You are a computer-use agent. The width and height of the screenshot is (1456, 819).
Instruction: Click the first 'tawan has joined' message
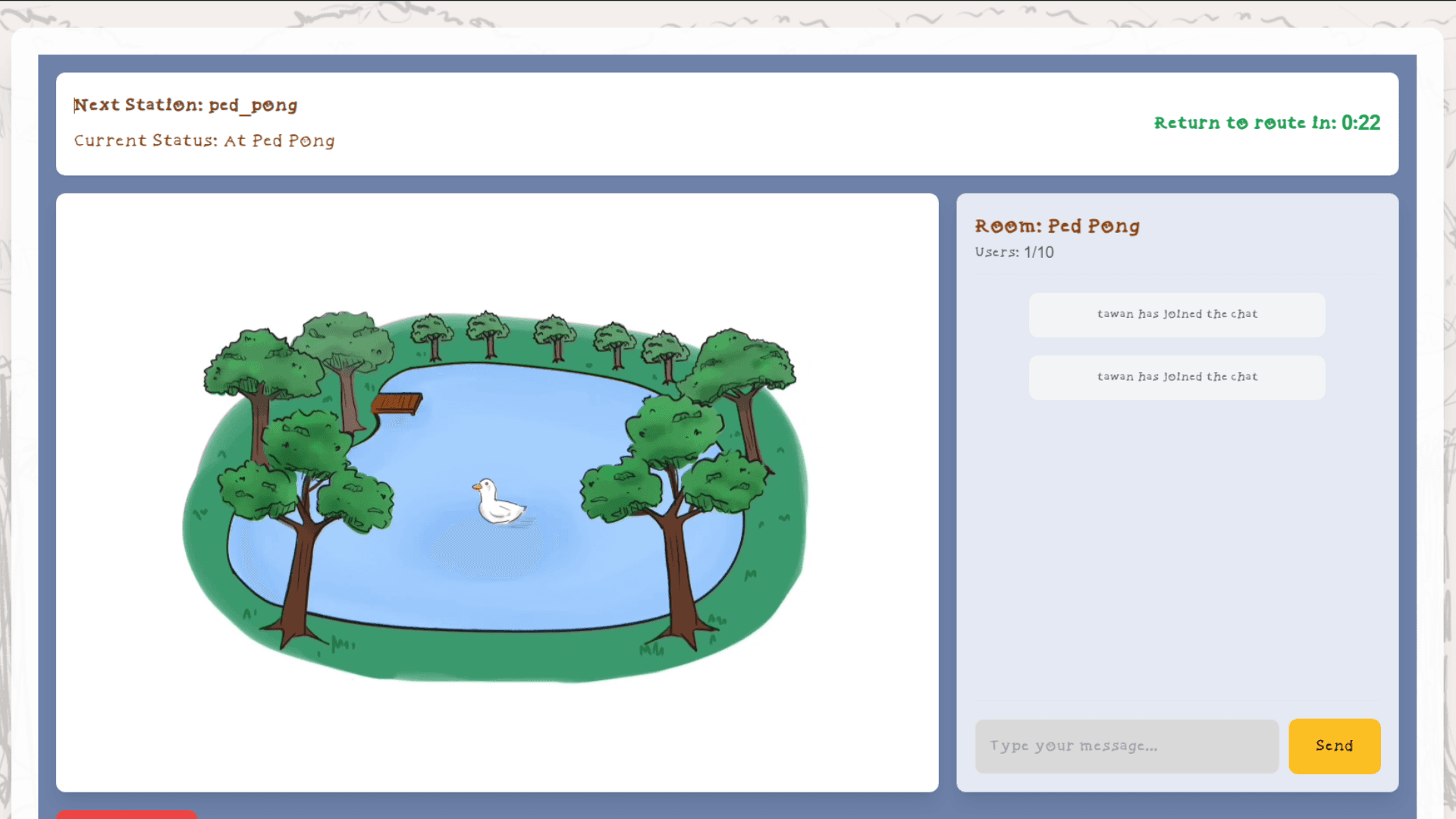click(1177, 314)
